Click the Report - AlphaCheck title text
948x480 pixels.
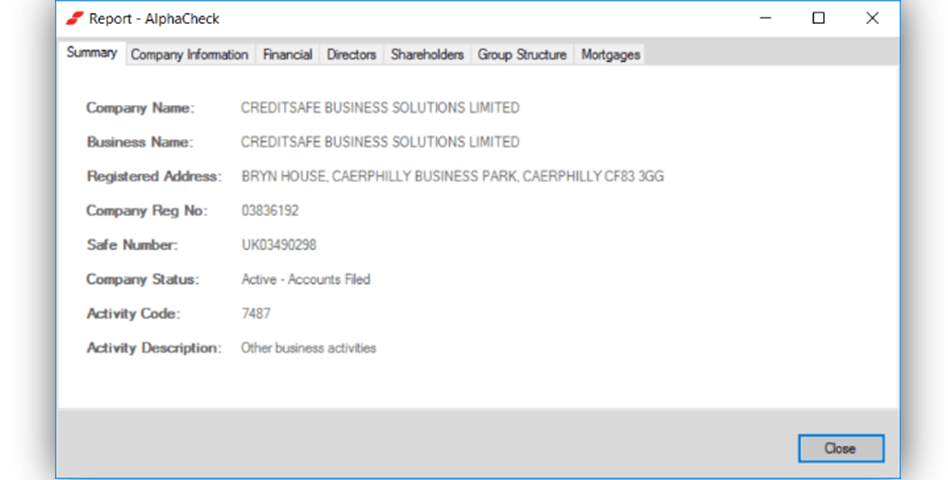tap(154, 19)
